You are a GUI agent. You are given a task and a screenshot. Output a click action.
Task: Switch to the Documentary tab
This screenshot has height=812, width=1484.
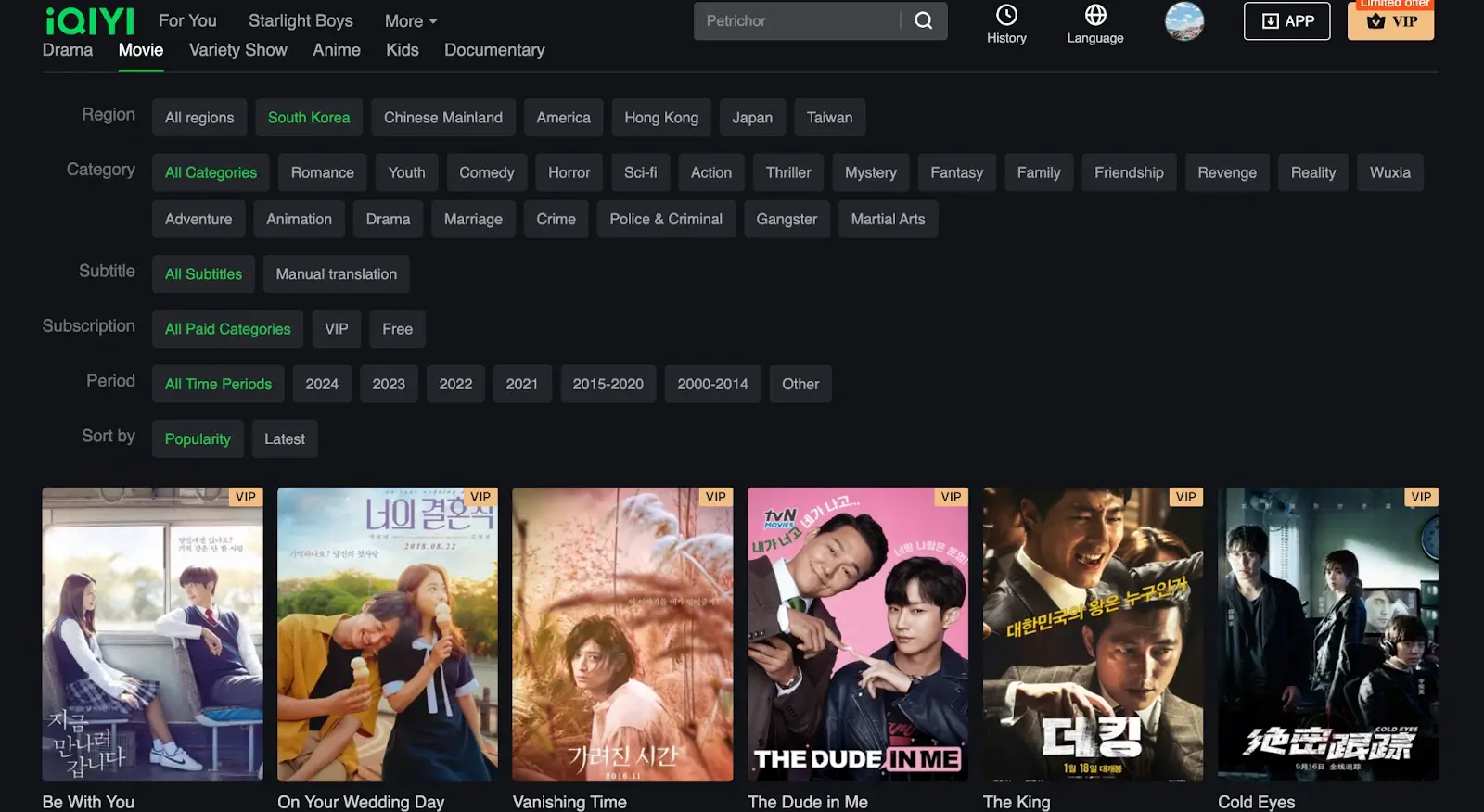[494, 50]
